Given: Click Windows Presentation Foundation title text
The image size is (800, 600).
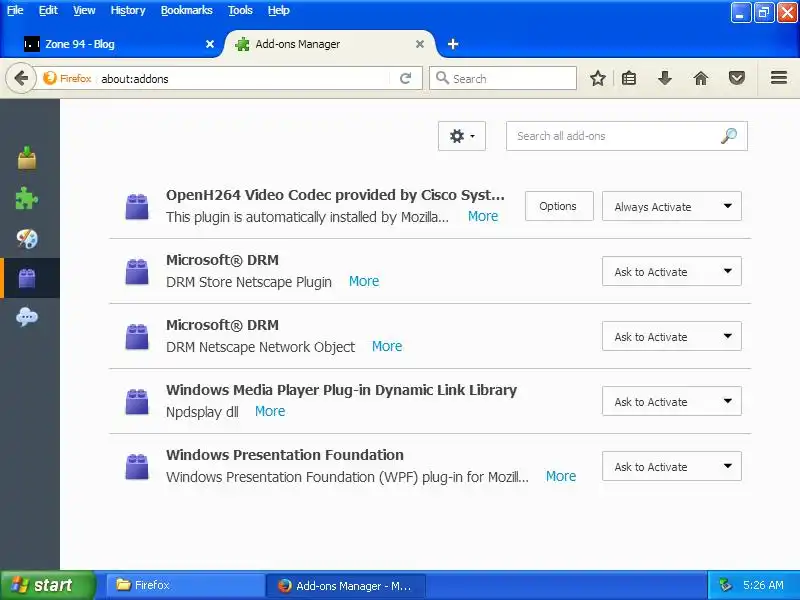Looking at the screenshot, I should 285,455.
